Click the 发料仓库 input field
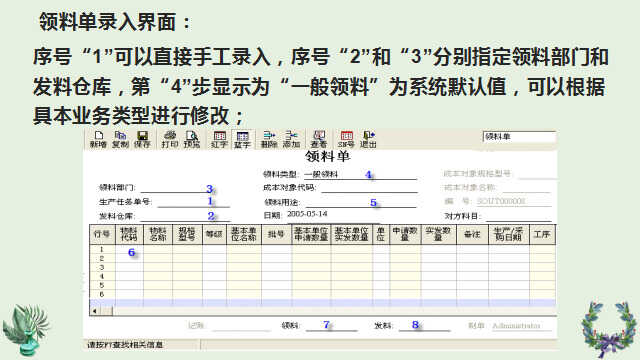Viewport: 640px width, 360px height. (184, 216)
